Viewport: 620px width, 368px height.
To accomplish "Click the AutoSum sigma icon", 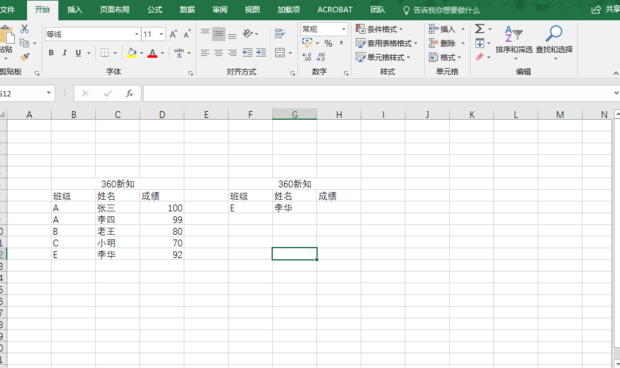I will pyautogui.click(x=480, y=29).
